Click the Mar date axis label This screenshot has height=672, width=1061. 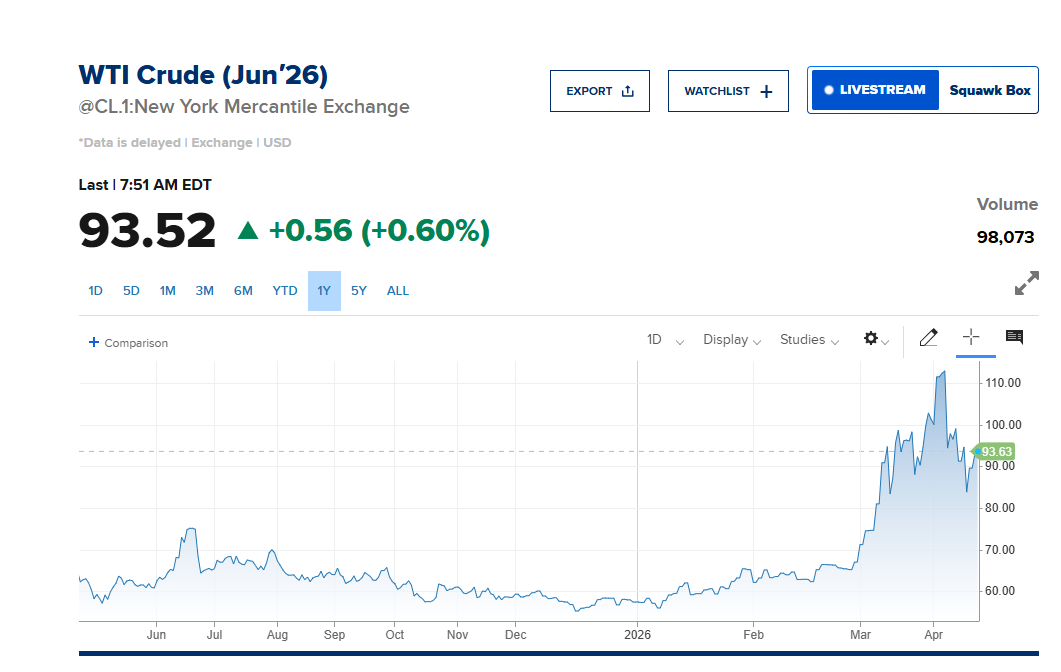tap(861, 635)
